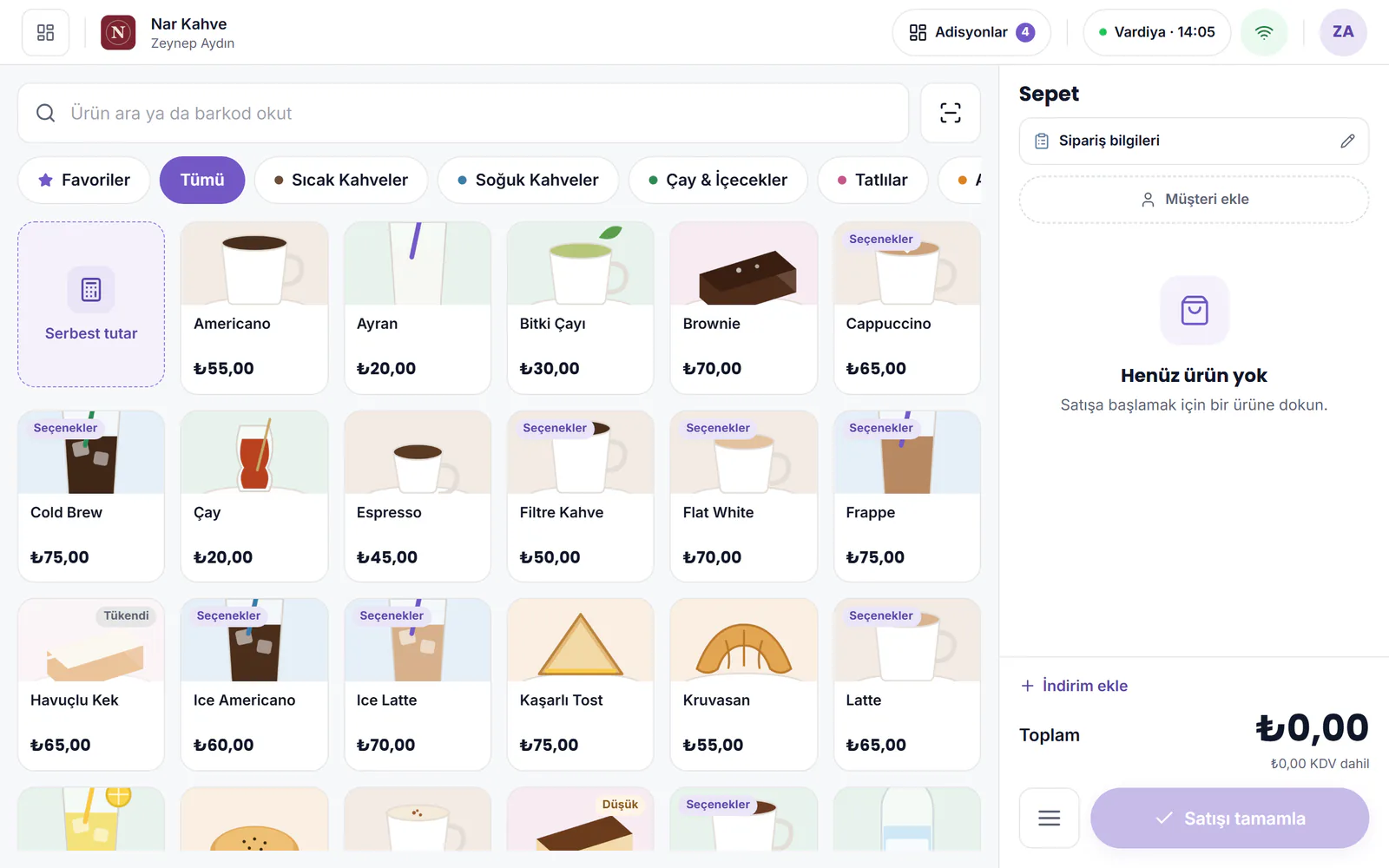Click the İndirim ekle link
This screenshot has height=868, width=1389.
[x=1075, y=686]
